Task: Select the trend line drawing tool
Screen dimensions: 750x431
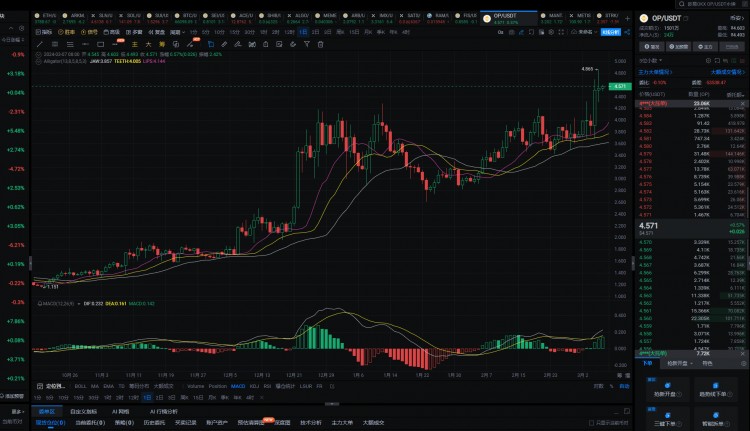Action: click(x=40, y=44)
